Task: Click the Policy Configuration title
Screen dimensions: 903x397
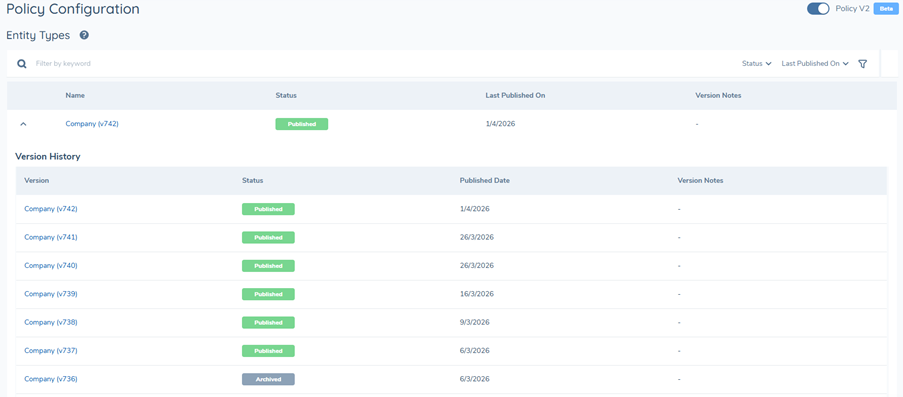Action: tap(73, 9)
